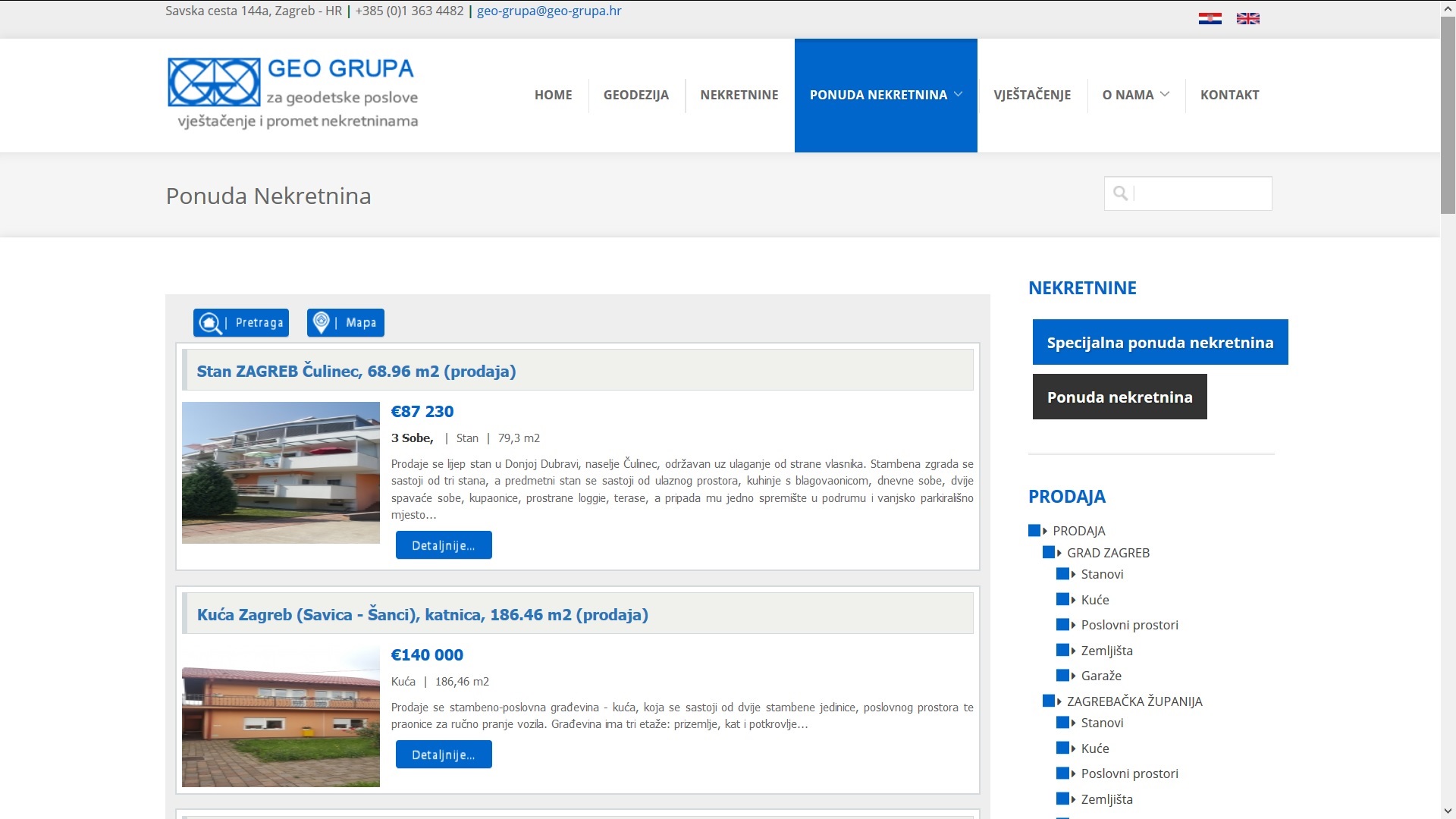This screenshot has width=1456, height=819.
Task: Open the NEKRETNINE menu item
Action: [x=739, y=95]
